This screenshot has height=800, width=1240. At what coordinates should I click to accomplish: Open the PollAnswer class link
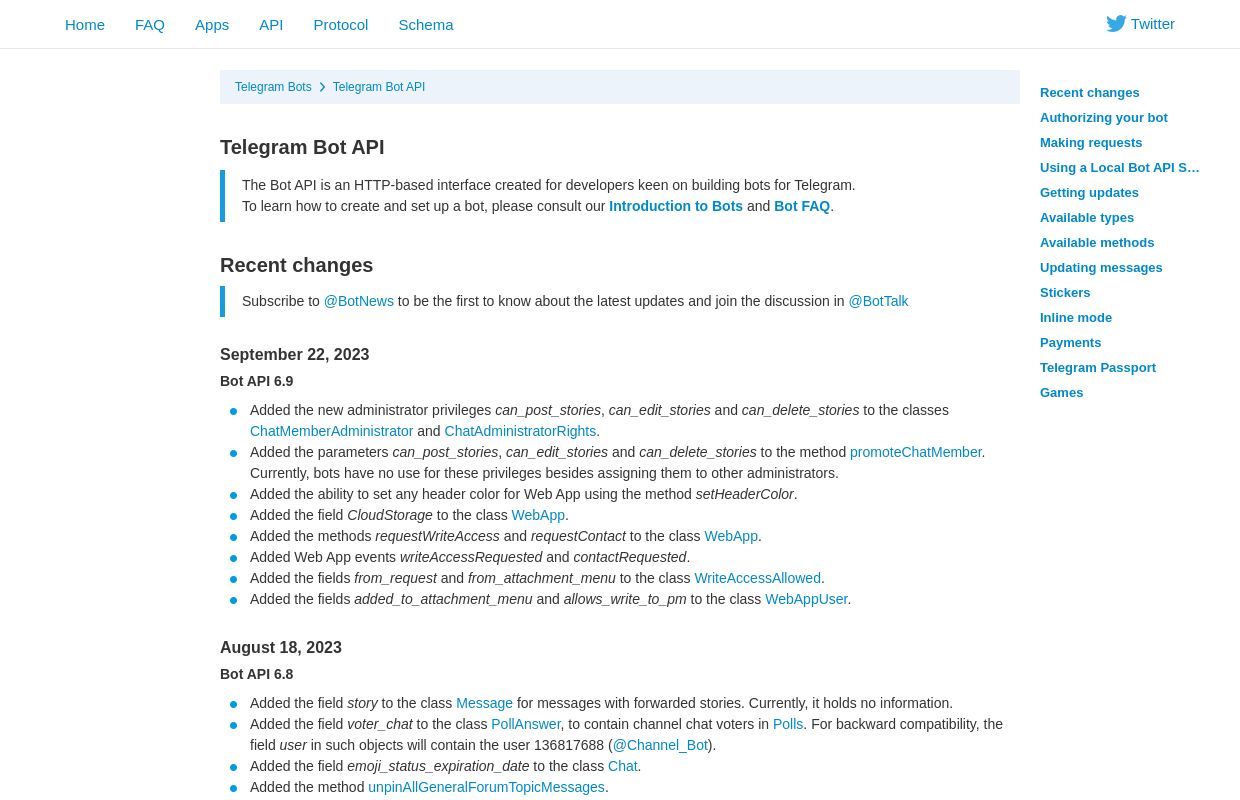pos(526,724)
